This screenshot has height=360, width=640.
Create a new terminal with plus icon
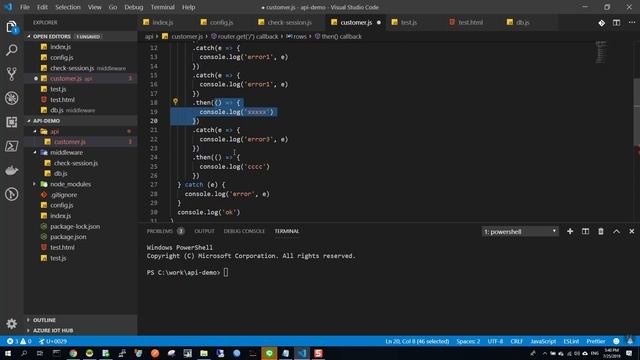[x=570, y=231]
